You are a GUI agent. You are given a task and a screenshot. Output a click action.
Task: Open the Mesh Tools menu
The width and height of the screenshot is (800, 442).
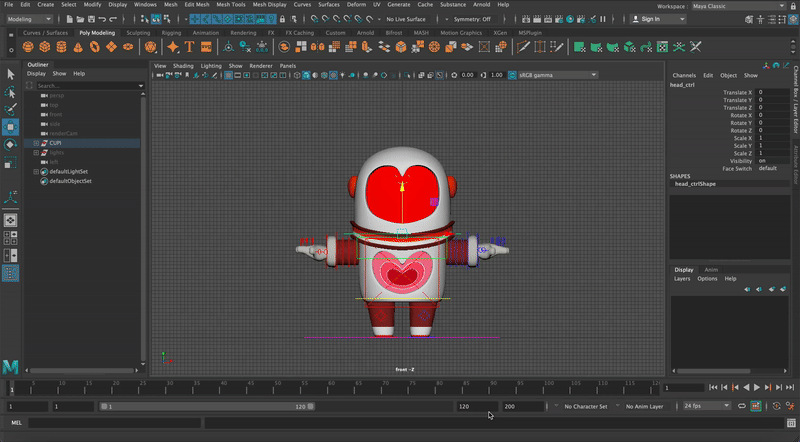coord(232,5)
